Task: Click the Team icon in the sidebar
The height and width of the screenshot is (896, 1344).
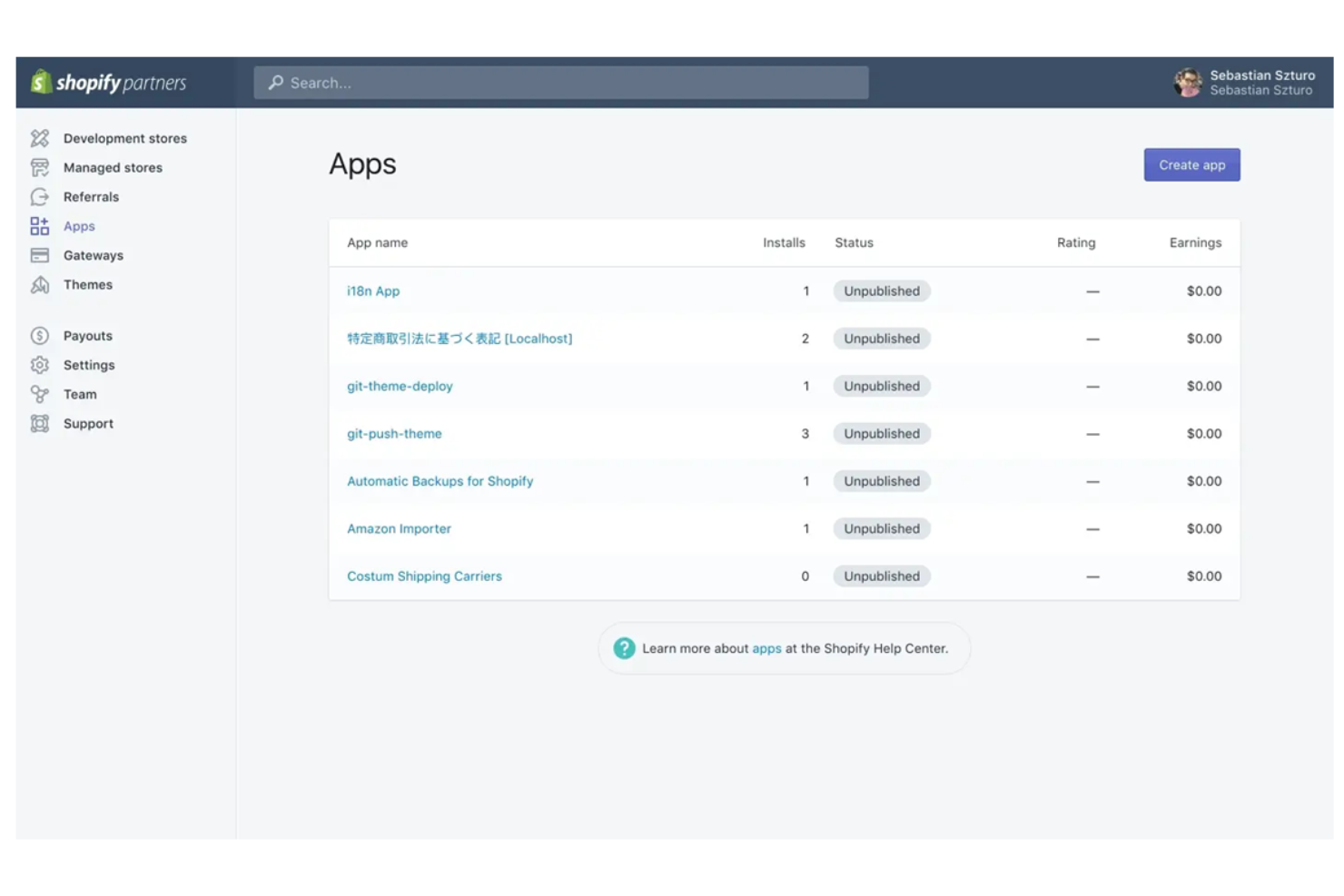Action: click(40, 394)
